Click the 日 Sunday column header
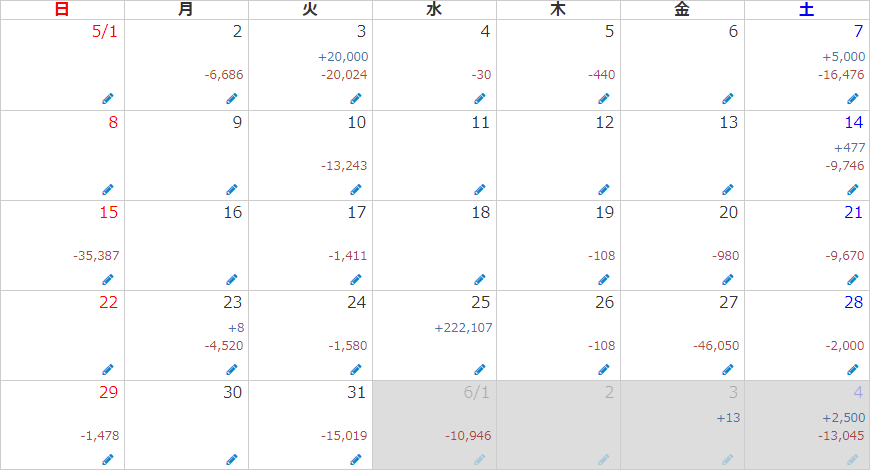This screenshot has height=470, width=870. coord(62,10)
